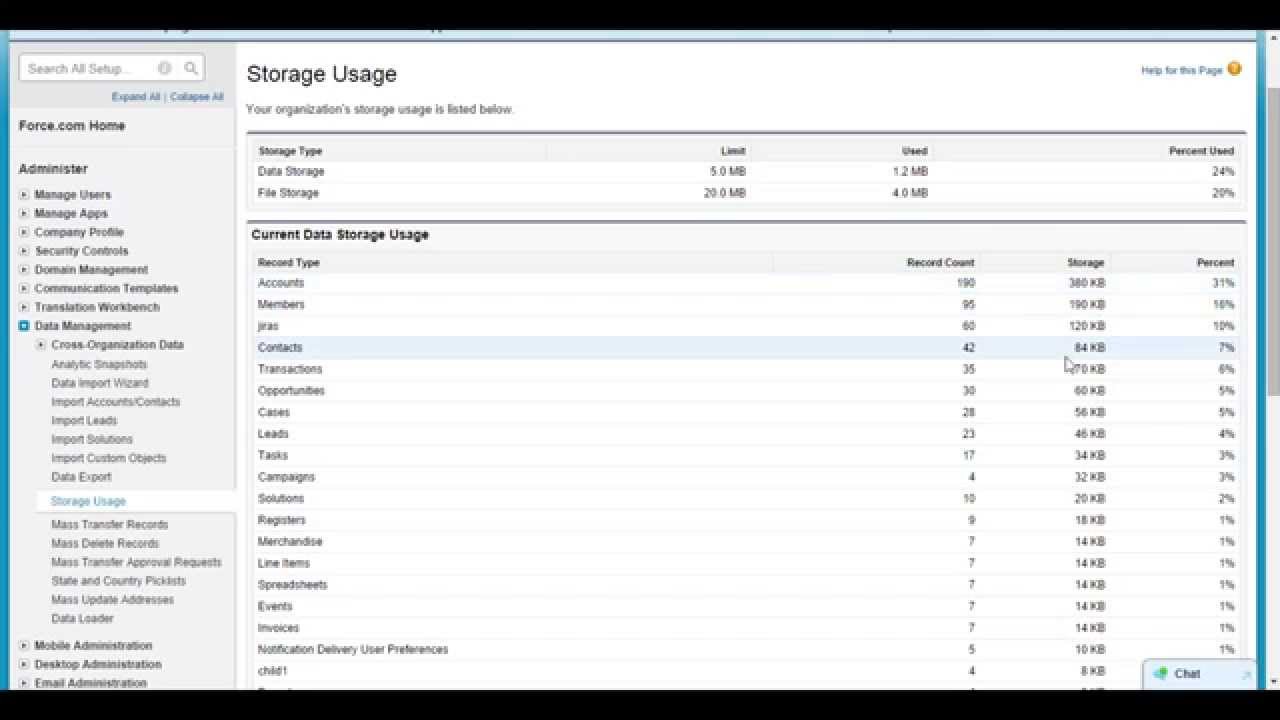The image size is (1280, 720).
Task: Click the Percent Used column header
Action: [x=1201, y=151]
